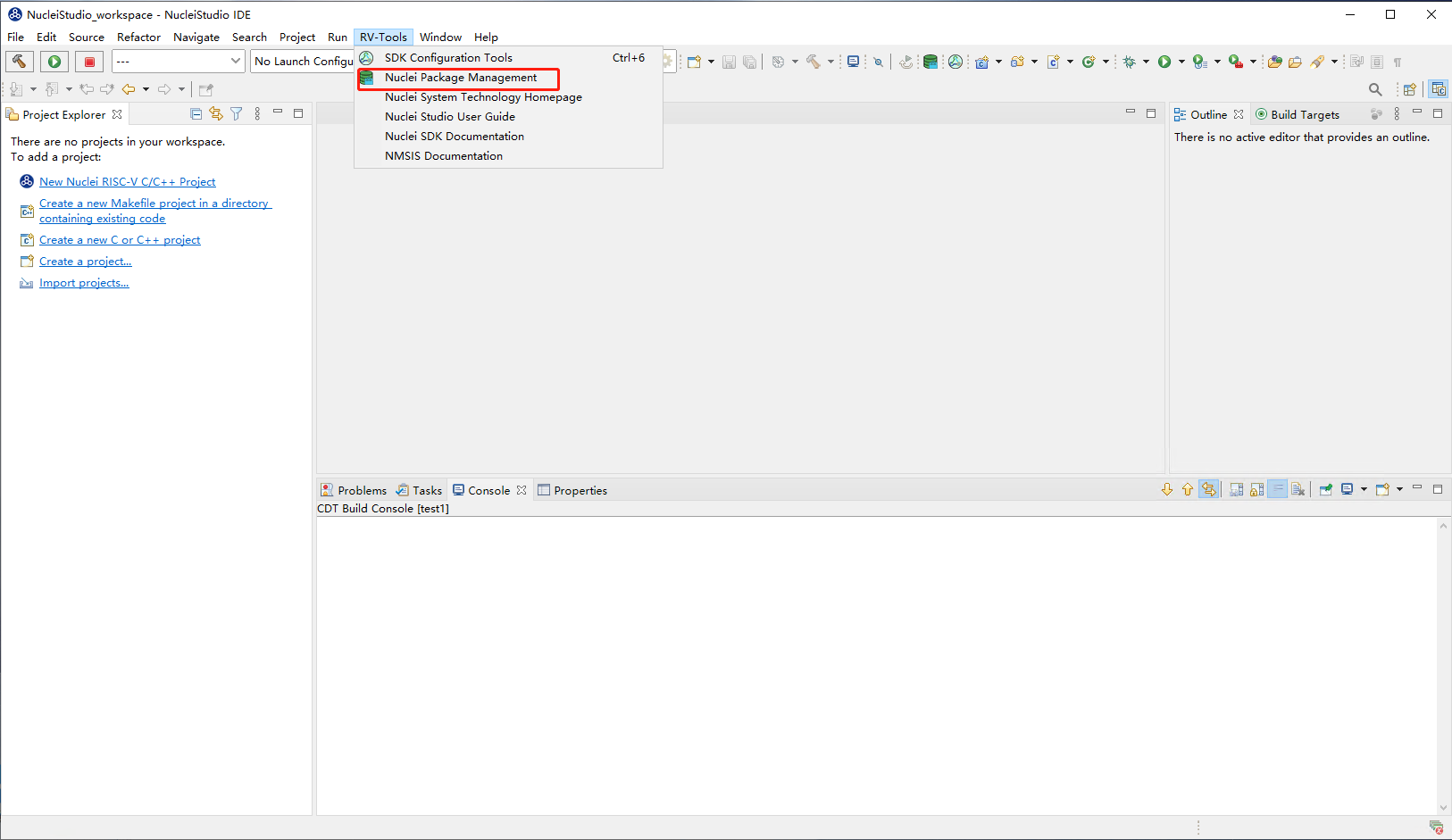Click the Pin Console icon

pyautogui.click(x=1326, y=489)
